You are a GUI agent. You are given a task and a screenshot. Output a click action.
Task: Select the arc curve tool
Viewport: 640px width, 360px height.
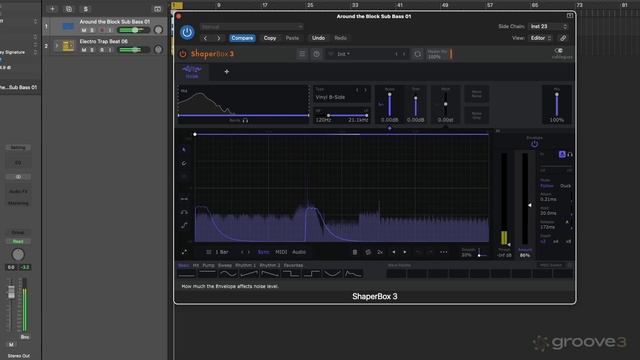(x=184, y=212)
